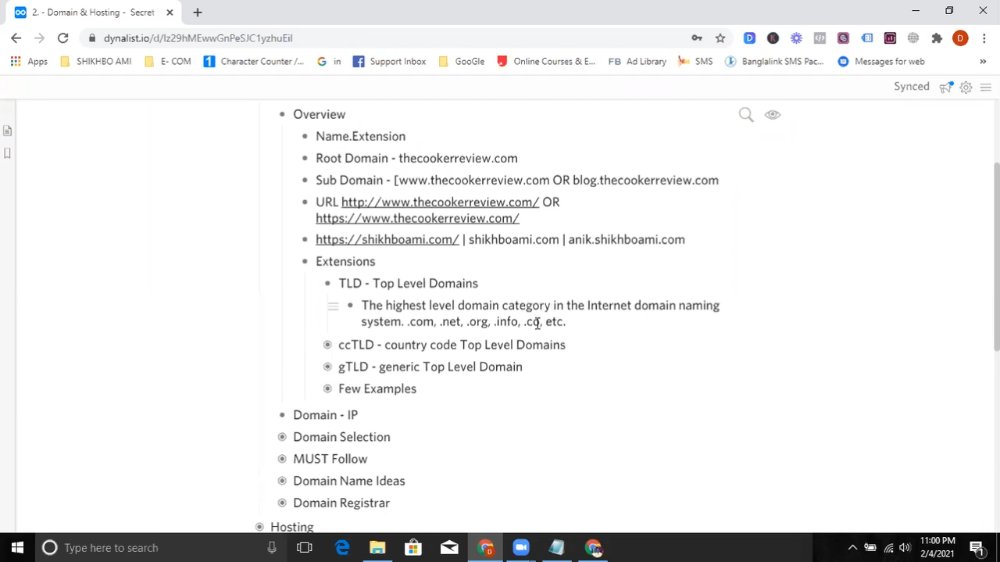Viewport: 1000px width, 562px height.
Task: Open the file pane sidebar icon
Action: tap(8, 131)
